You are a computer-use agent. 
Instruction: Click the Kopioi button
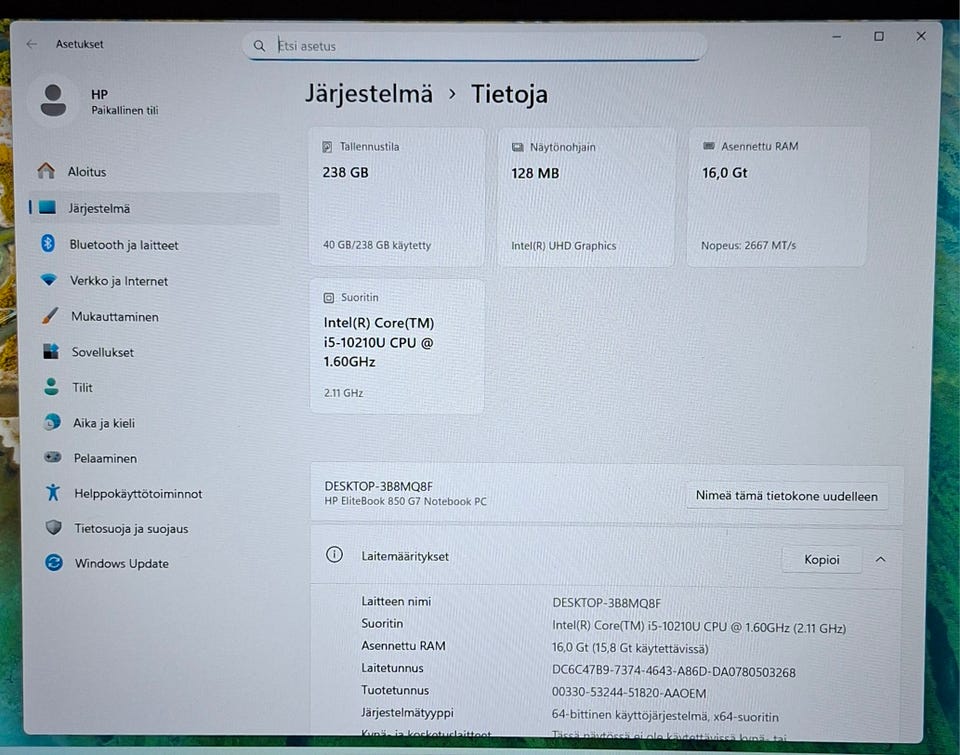pos(822,560)
